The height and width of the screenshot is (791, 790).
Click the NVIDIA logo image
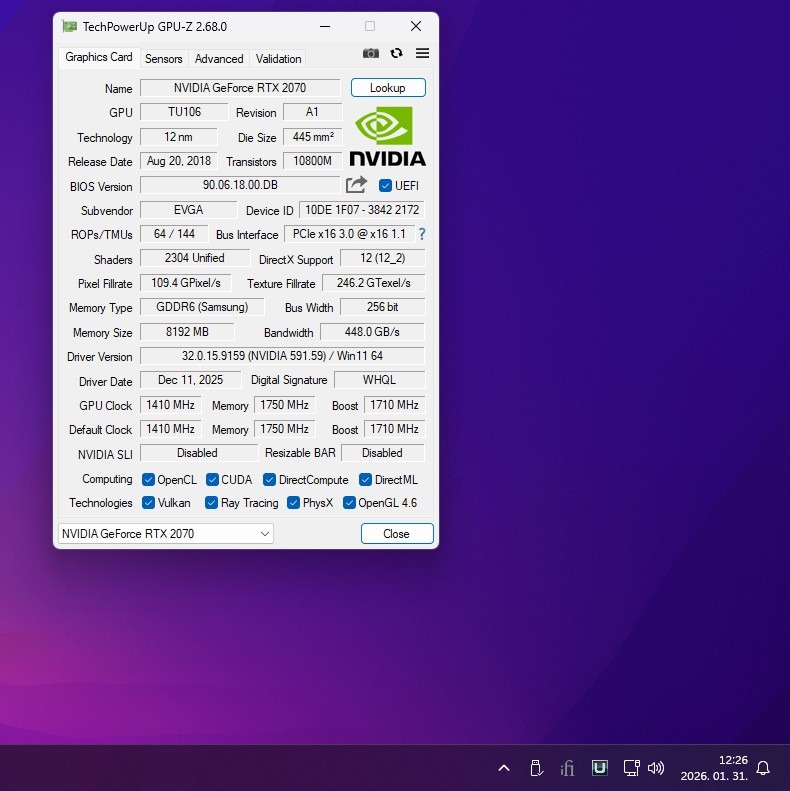point(387,136)
